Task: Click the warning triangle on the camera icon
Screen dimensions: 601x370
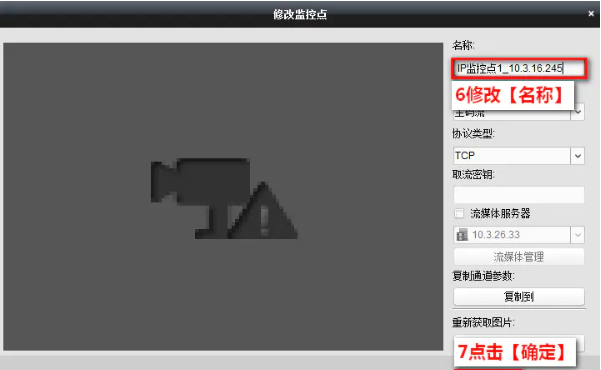Action: (264, 211)
